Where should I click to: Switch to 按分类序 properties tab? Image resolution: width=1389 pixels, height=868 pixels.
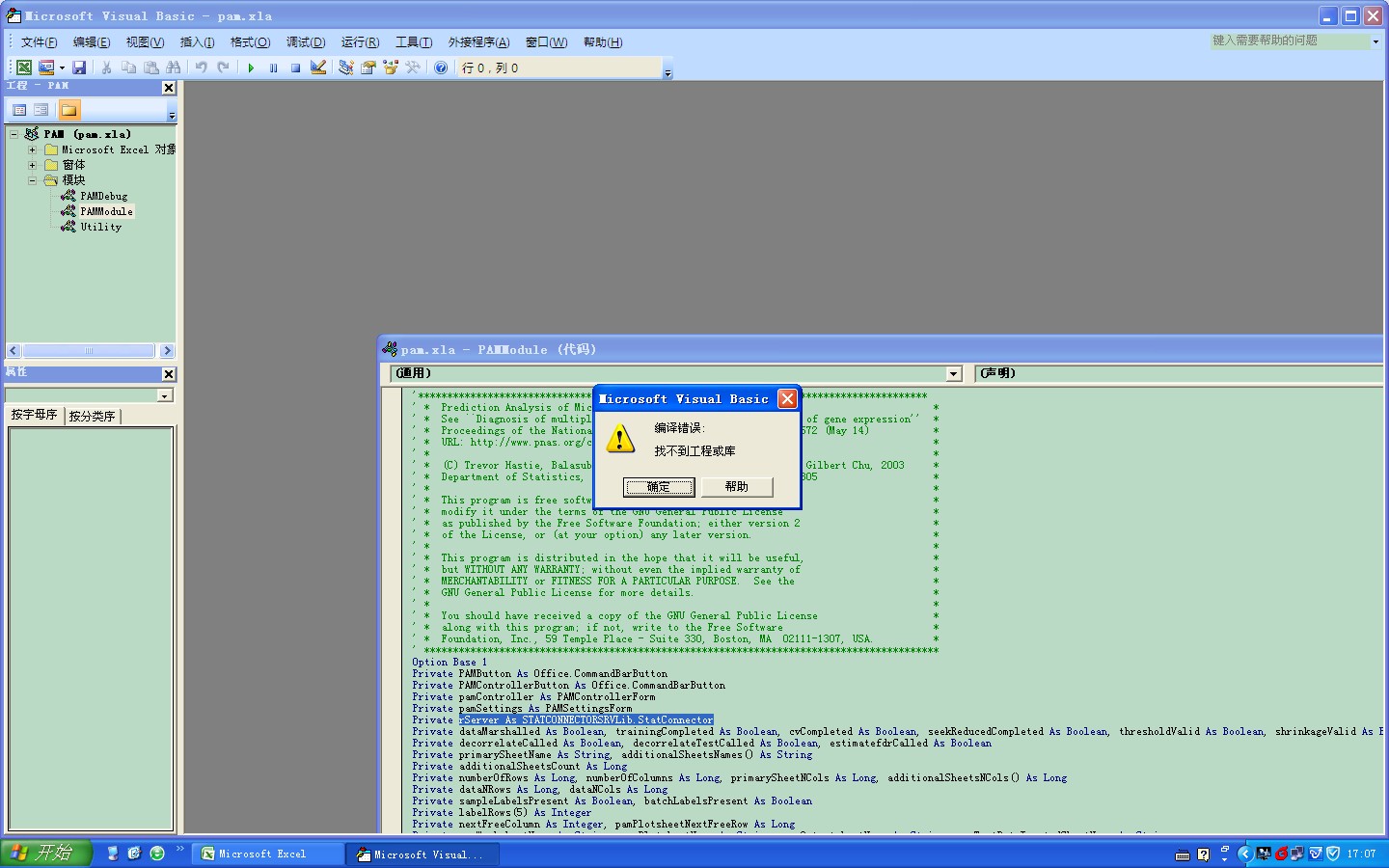click(x=92, y=416)
